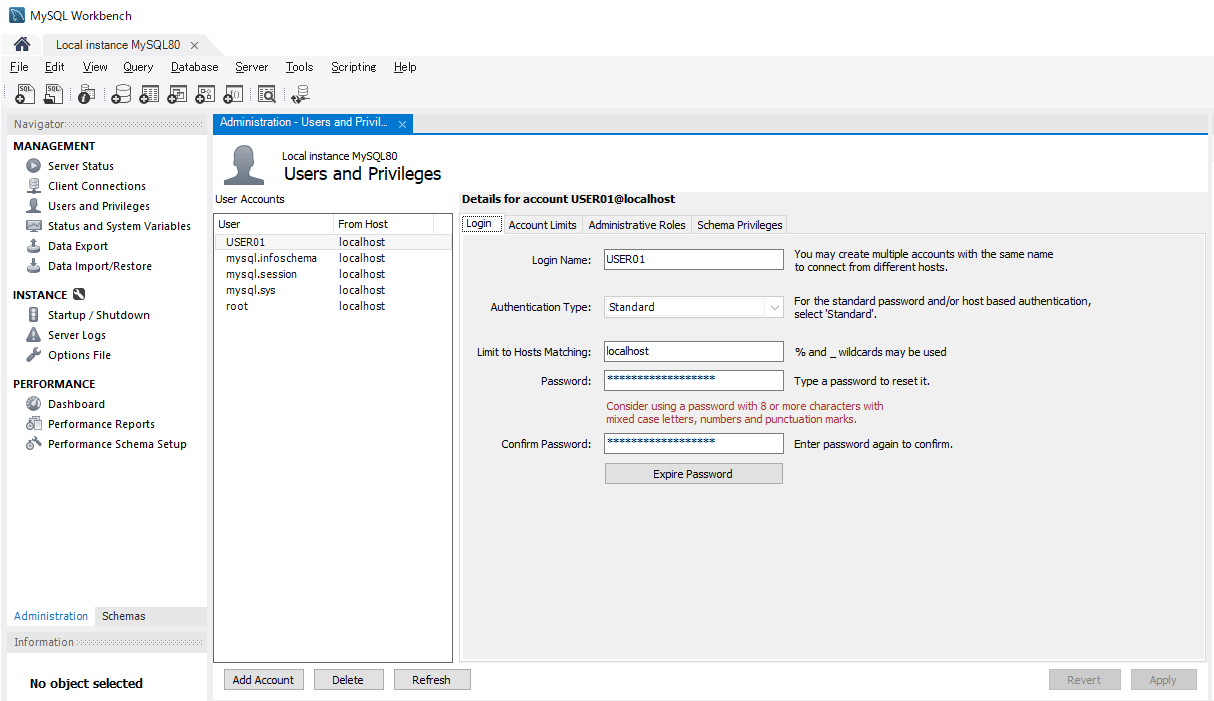
Task: Click the create stored procedure icon
Action: [205, 94]
